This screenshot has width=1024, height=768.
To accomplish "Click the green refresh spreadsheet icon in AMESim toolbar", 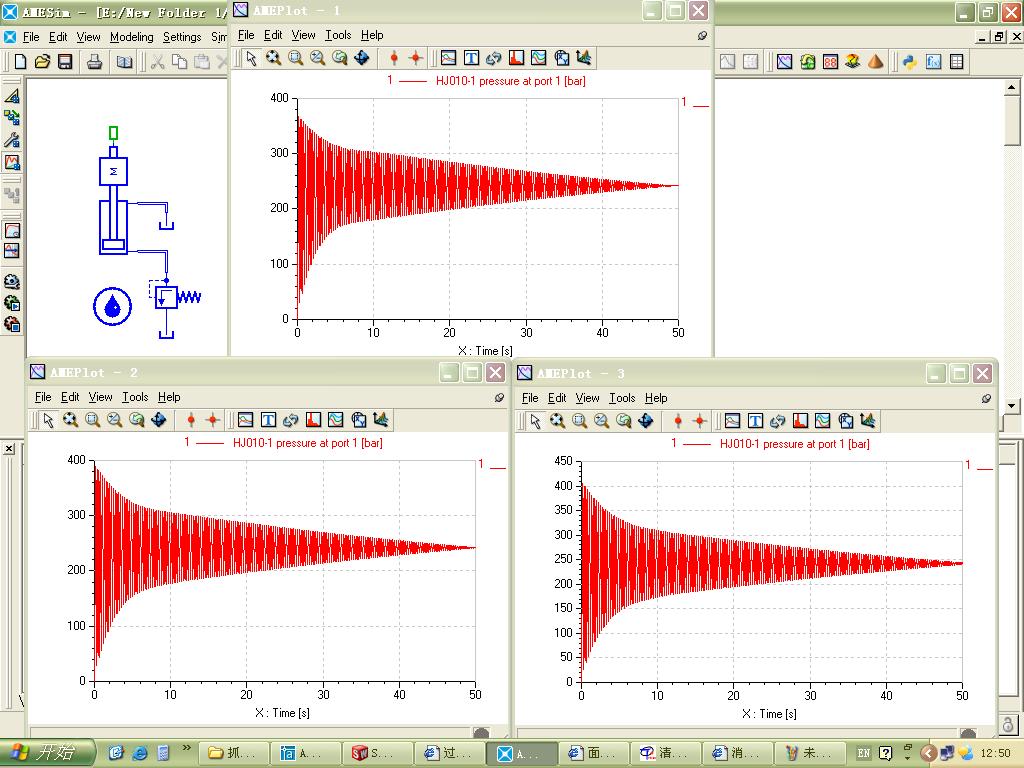I will tap(807, 62).
